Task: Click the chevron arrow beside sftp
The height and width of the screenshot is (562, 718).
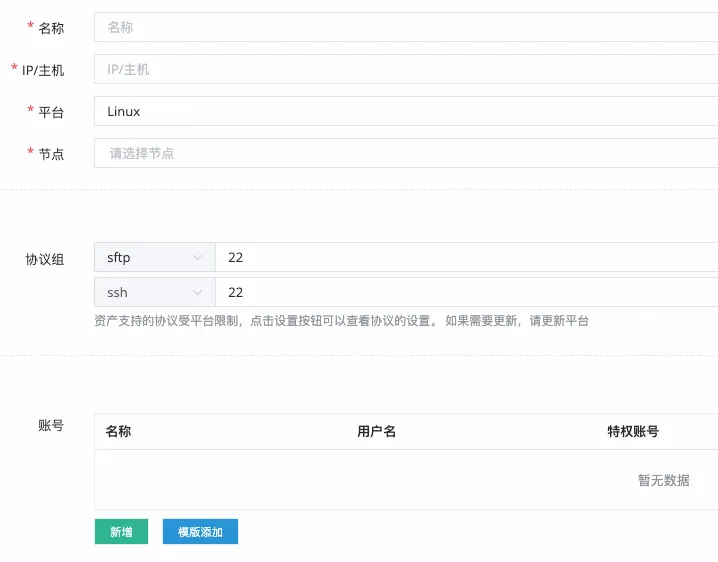Action: (197, 258)
